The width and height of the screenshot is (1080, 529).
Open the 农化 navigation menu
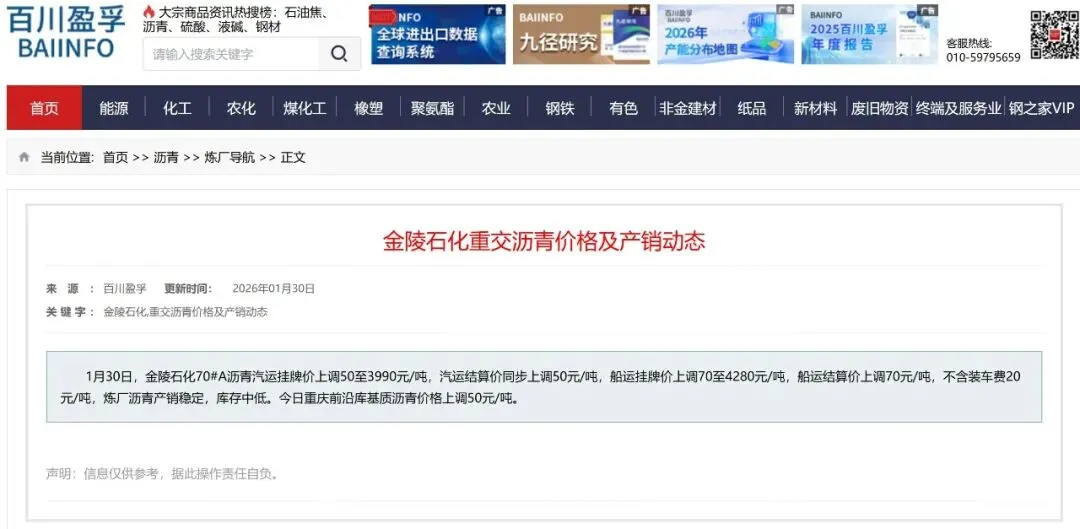coord(241,108)
